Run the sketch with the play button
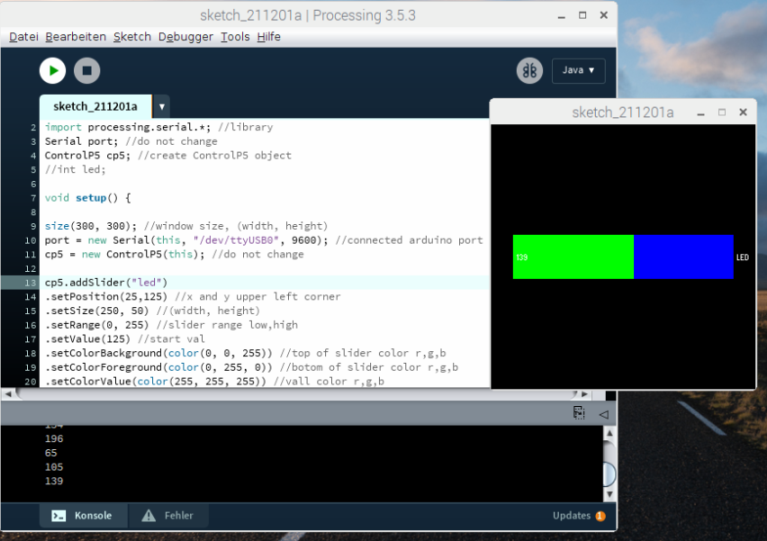The width and height of the screenshot is (767, 541). click(52, 70)
